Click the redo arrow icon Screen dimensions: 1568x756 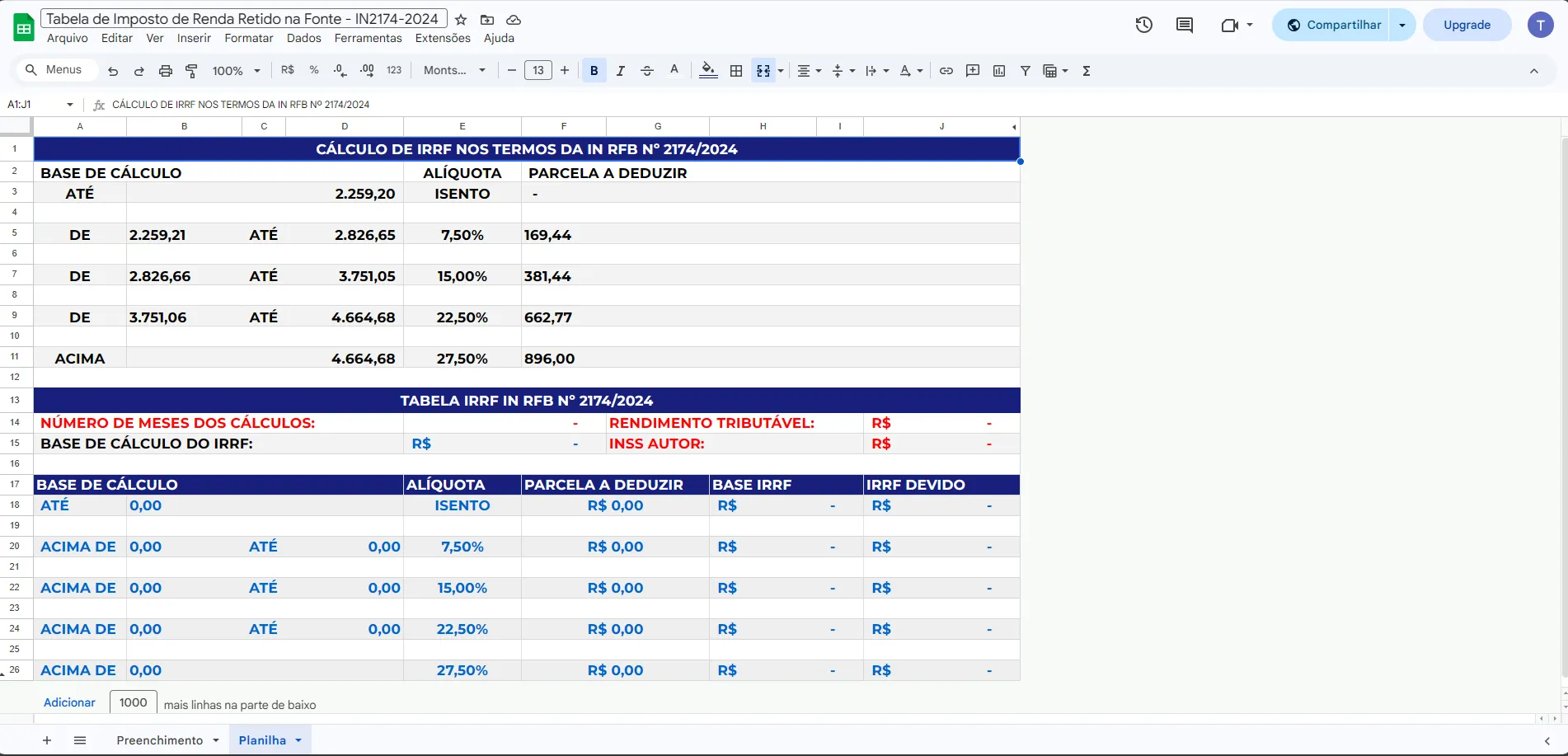139,71
